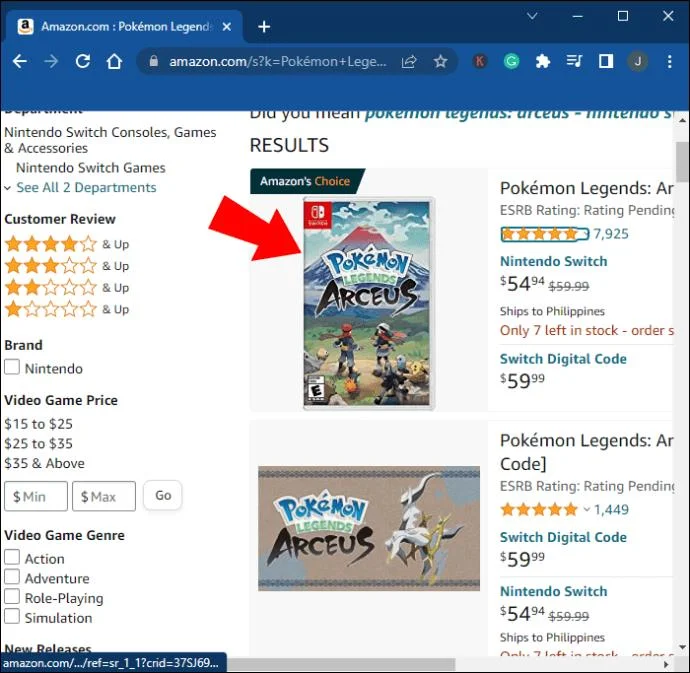
Task: Open the J profile avatar
Action: (x=637, y=61)
